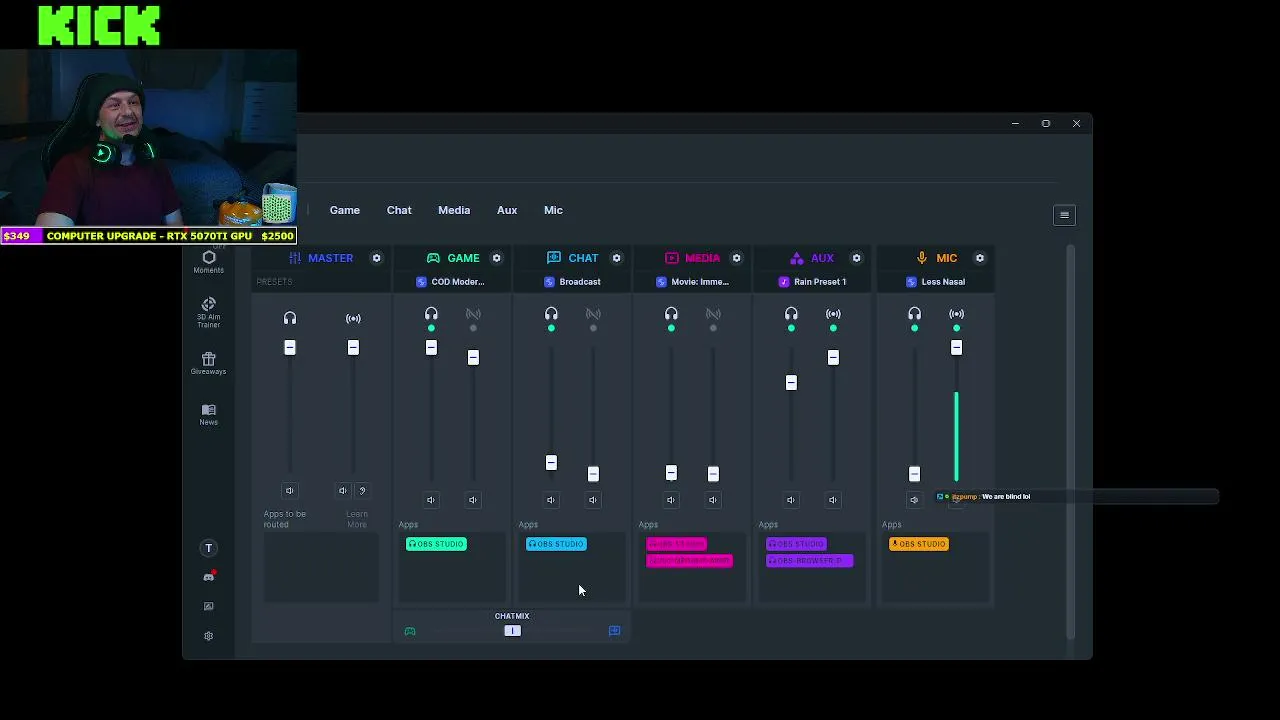Toggle Game channel stream output

click(473, 315)
